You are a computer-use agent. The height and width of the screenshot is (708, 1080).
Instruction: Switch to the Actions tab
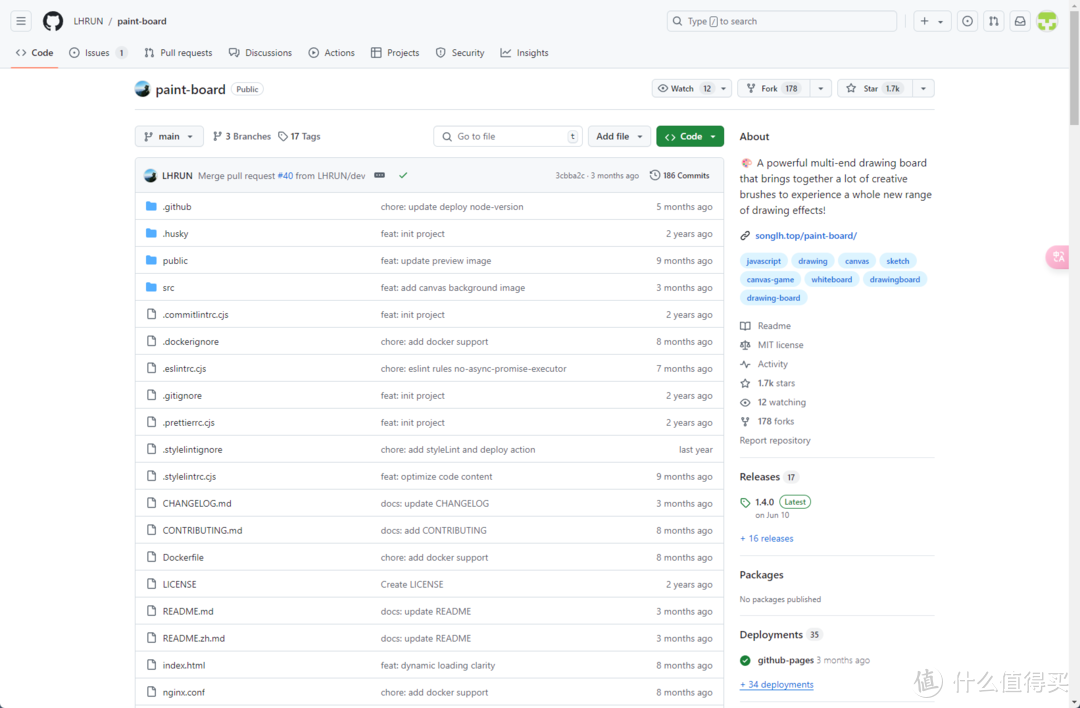pyautogui.click(x=331, y=53)
